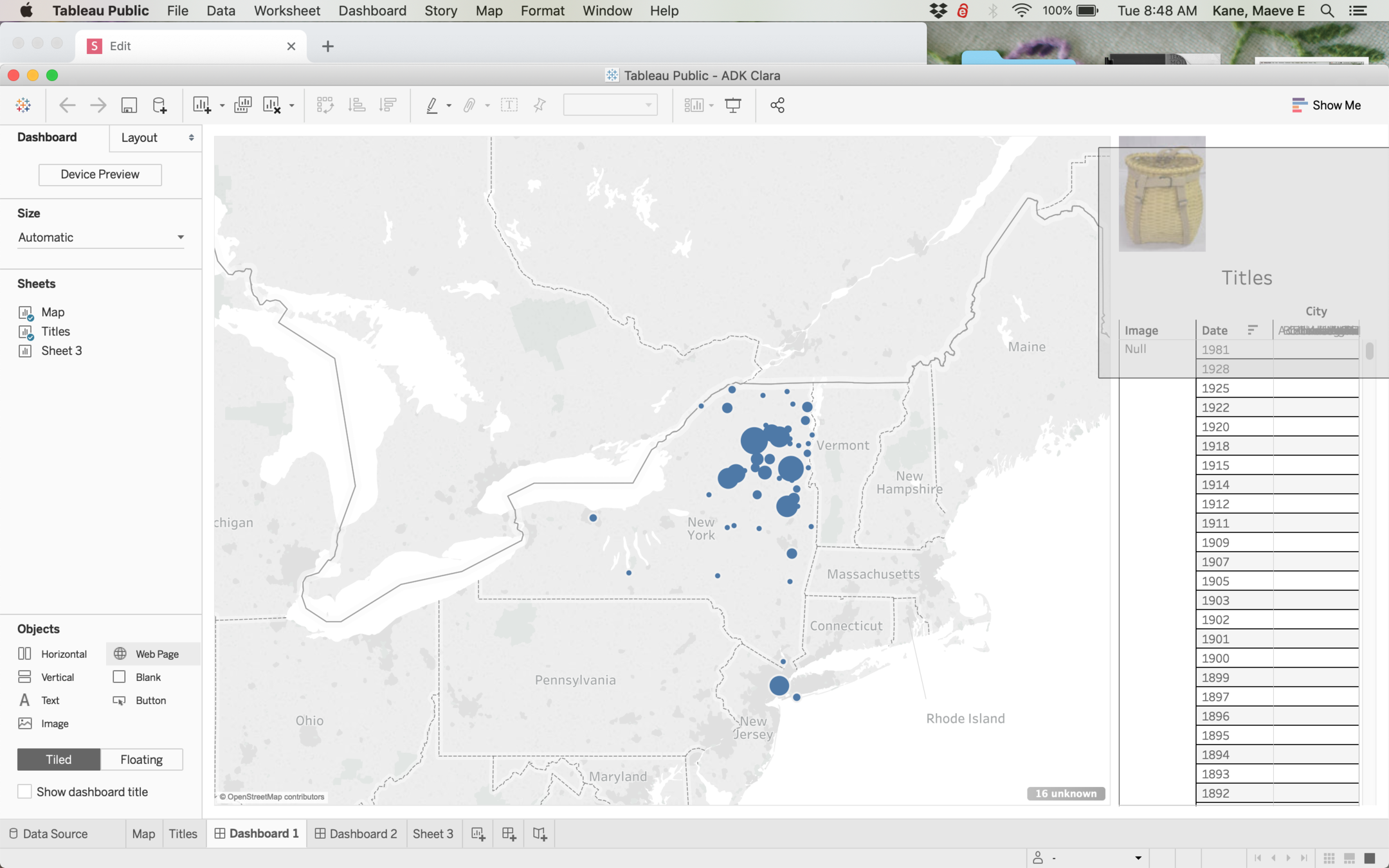Click the Presentation mode icon
1389x868 pixels.
[732, 105]
